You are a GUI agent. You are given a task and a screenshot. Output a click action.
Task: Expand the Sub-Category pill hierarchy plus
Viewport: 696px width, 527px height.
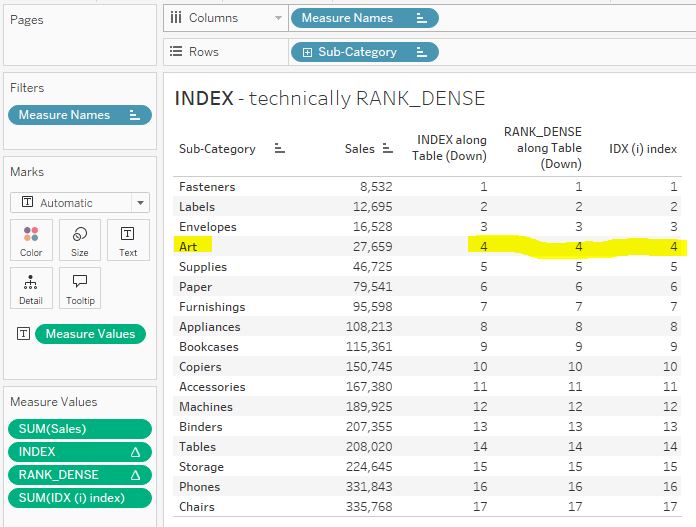[307, 52]
